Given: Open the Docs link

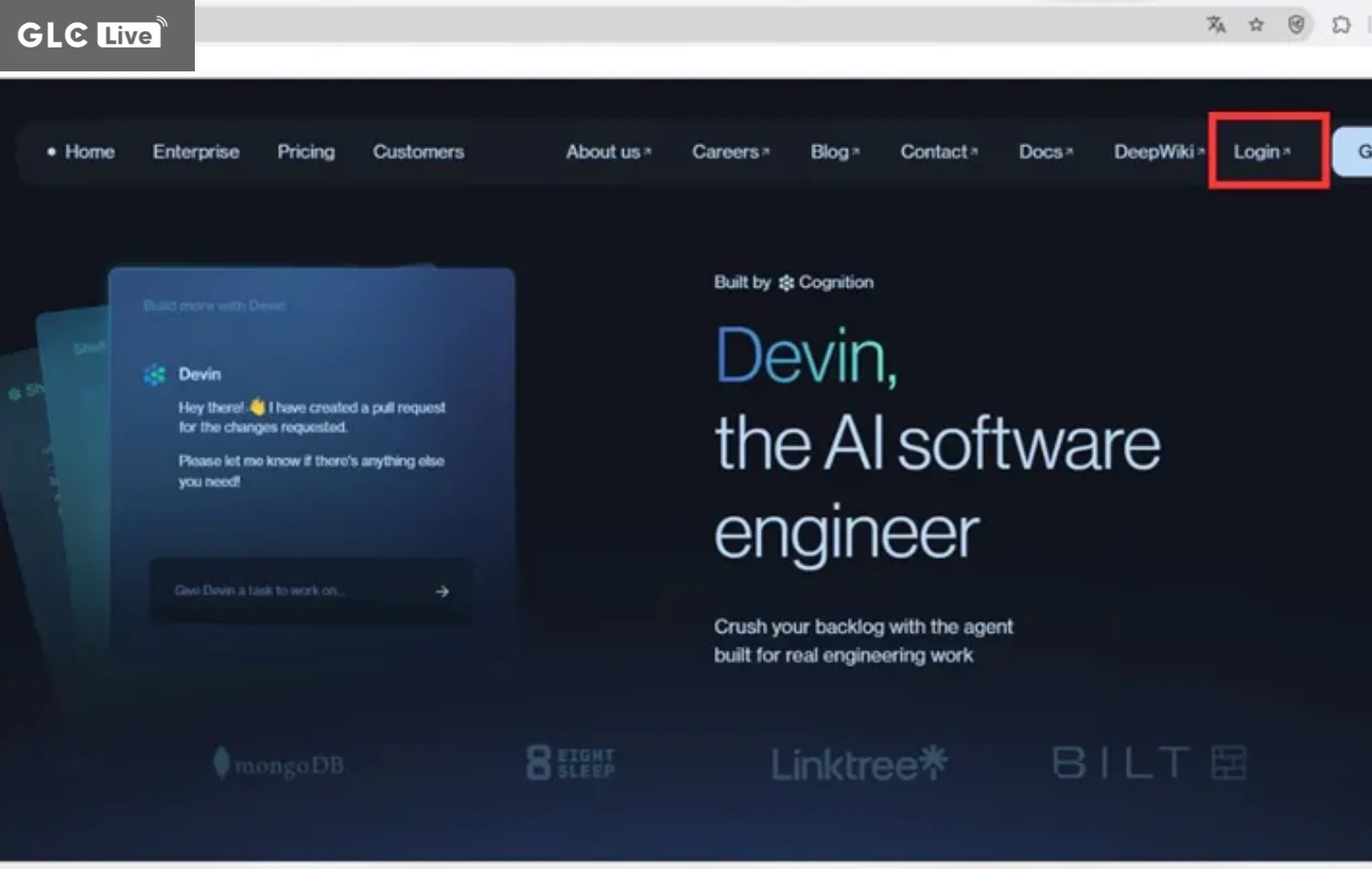Looking at the screenshot, I should coord(1045,152).
